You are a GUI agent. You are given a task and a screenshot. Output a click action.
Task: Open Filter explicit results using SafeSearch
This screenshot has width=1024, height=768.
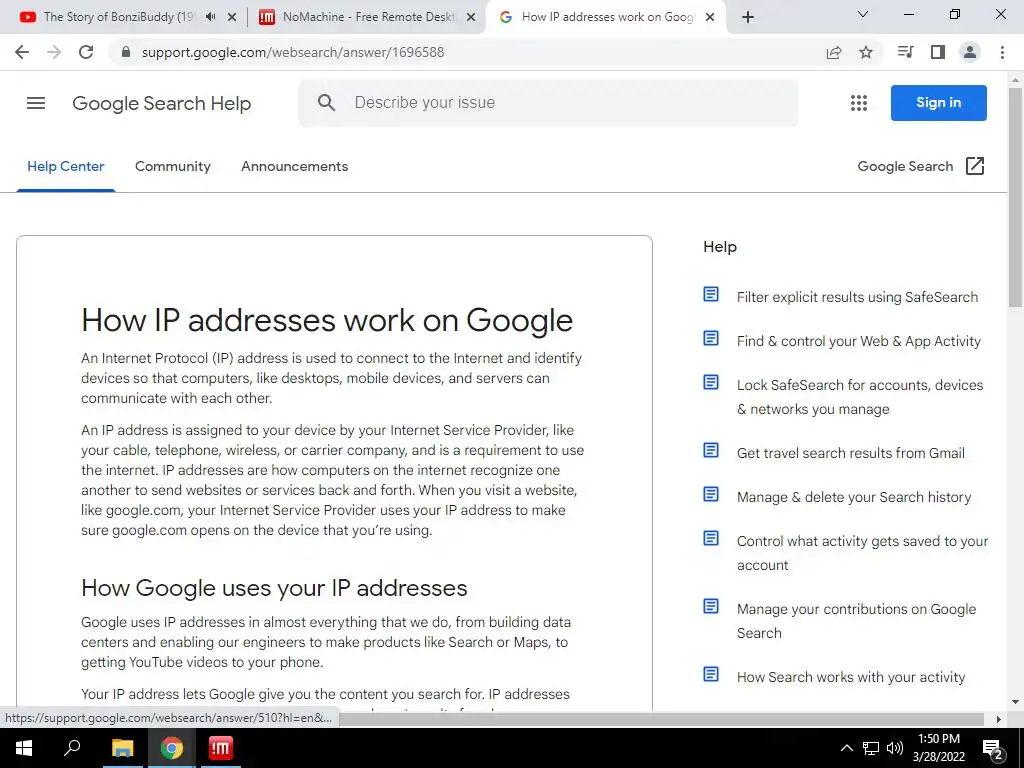click(857, 297)
